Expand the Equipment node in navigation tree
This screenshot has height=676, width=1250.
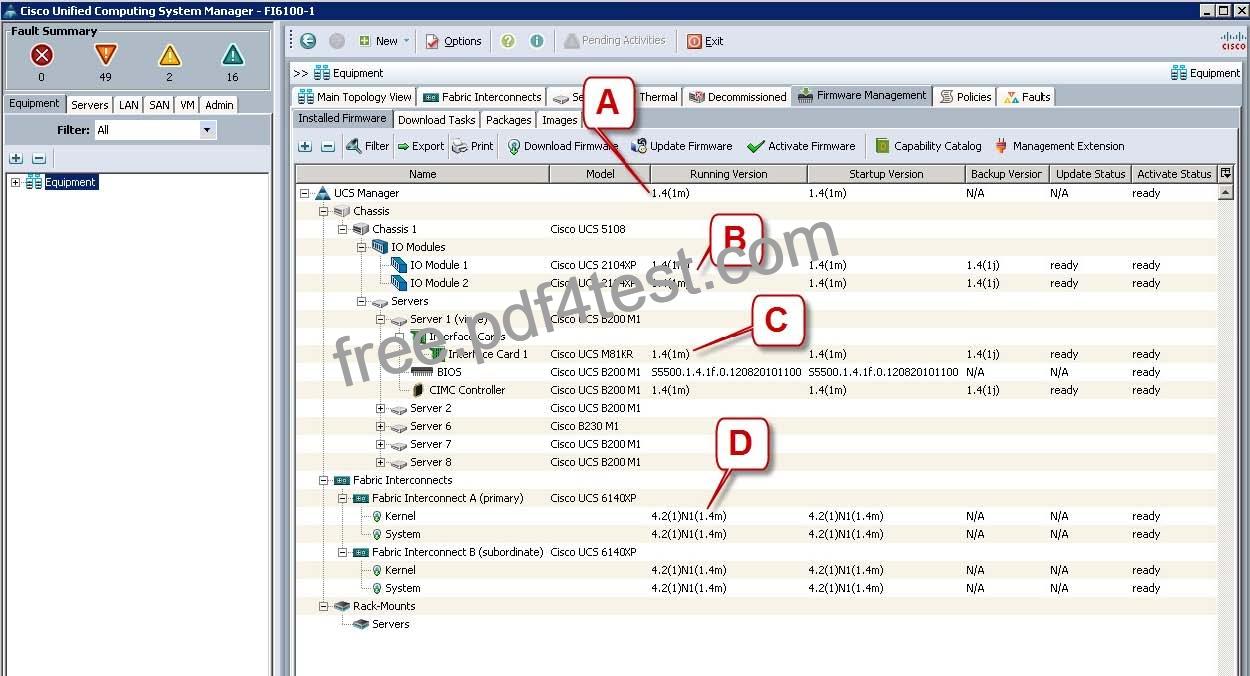[15, 182]
